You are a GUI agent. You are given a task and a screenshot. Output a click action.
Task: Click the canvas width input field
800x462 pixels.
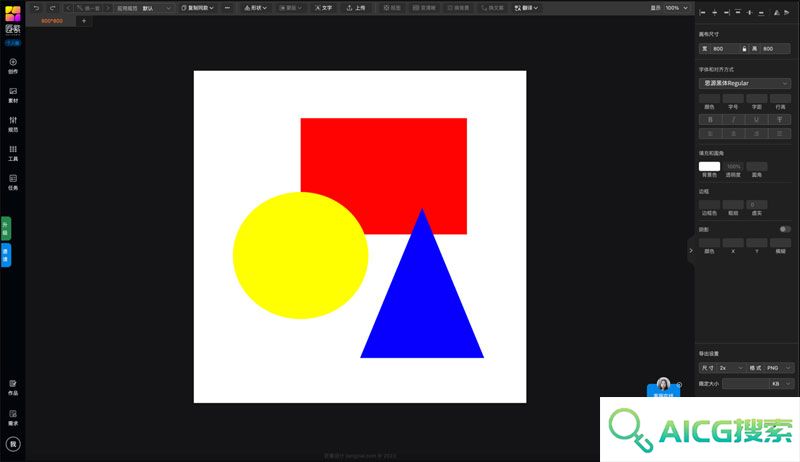click(x=724, y=48)
